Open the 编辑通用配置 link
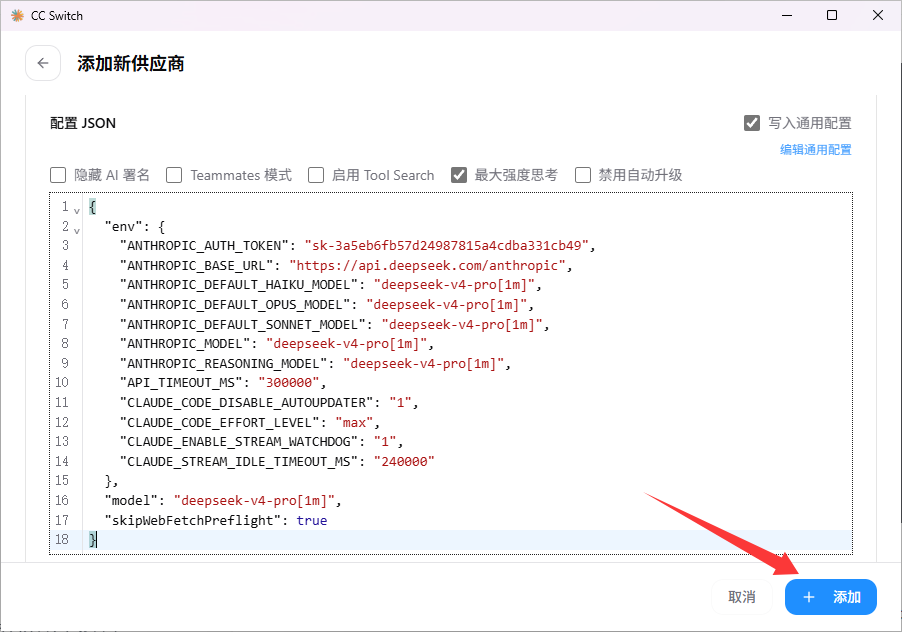The height and width of the screenshot is (632, 902). tap(815, 150)
